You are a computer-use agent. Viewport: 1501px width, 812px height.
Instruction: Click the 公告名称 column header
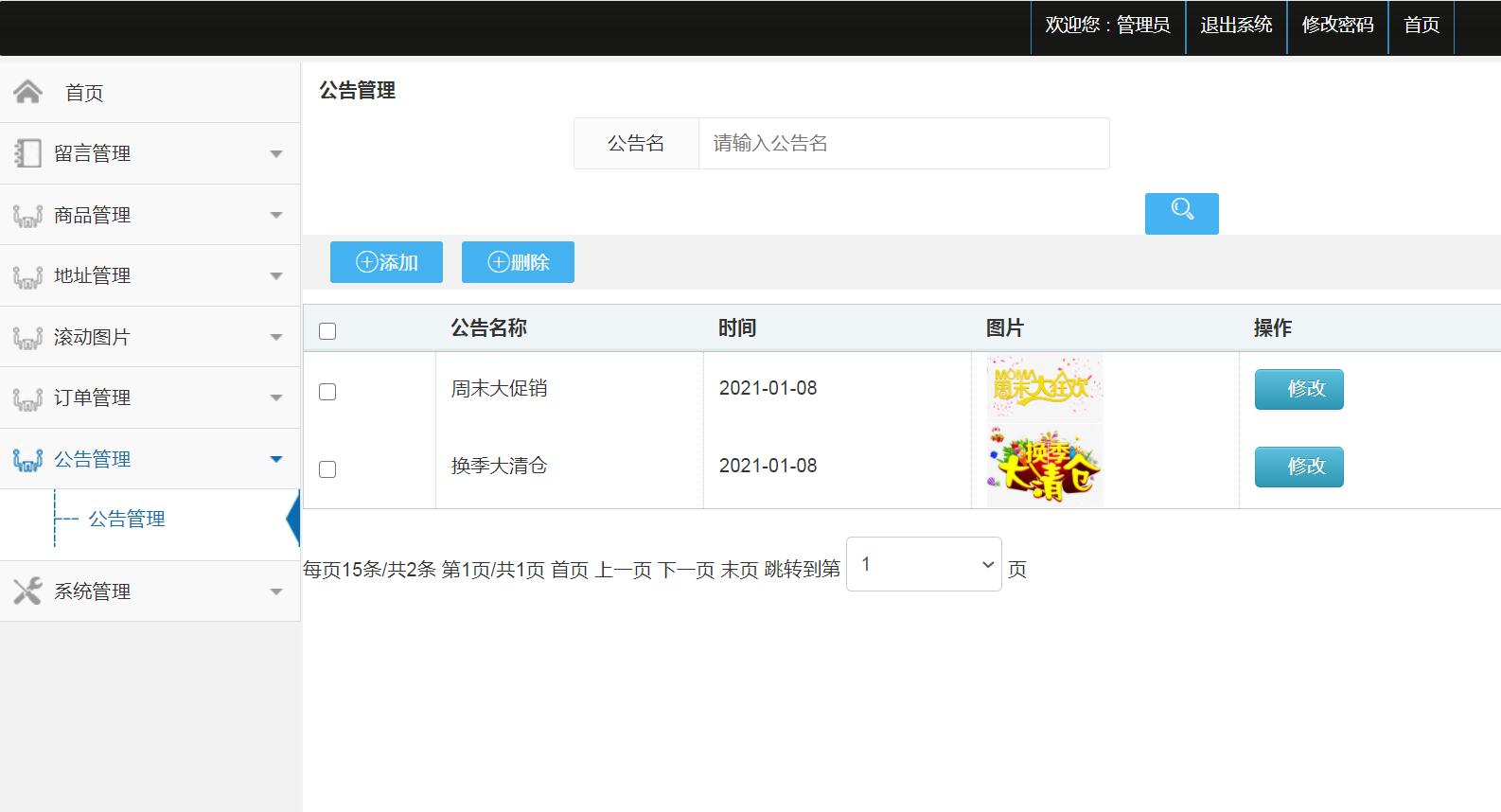point(488,328)
